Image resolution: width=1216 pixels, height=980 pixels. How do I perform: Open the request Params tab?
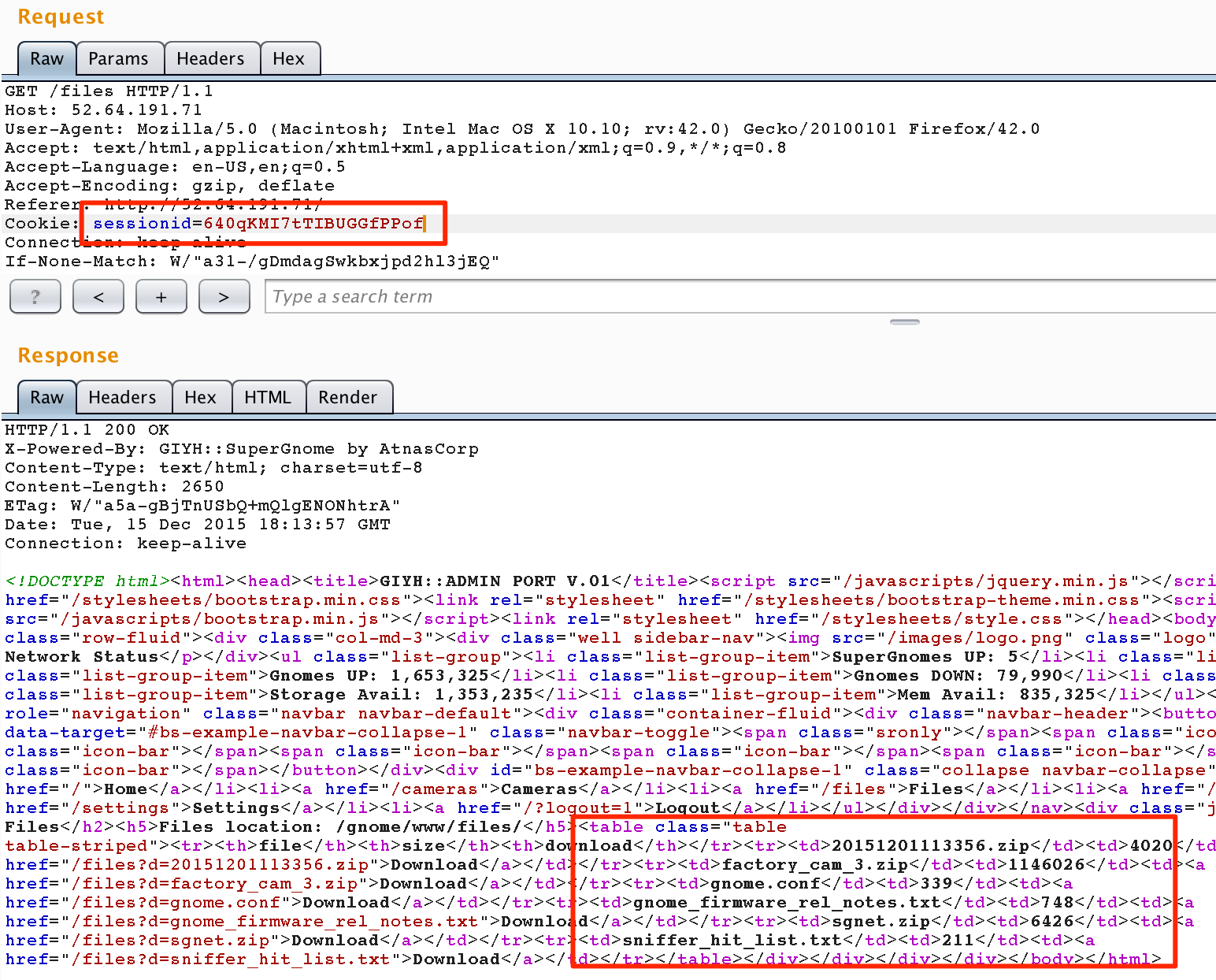tap(119, 59)
